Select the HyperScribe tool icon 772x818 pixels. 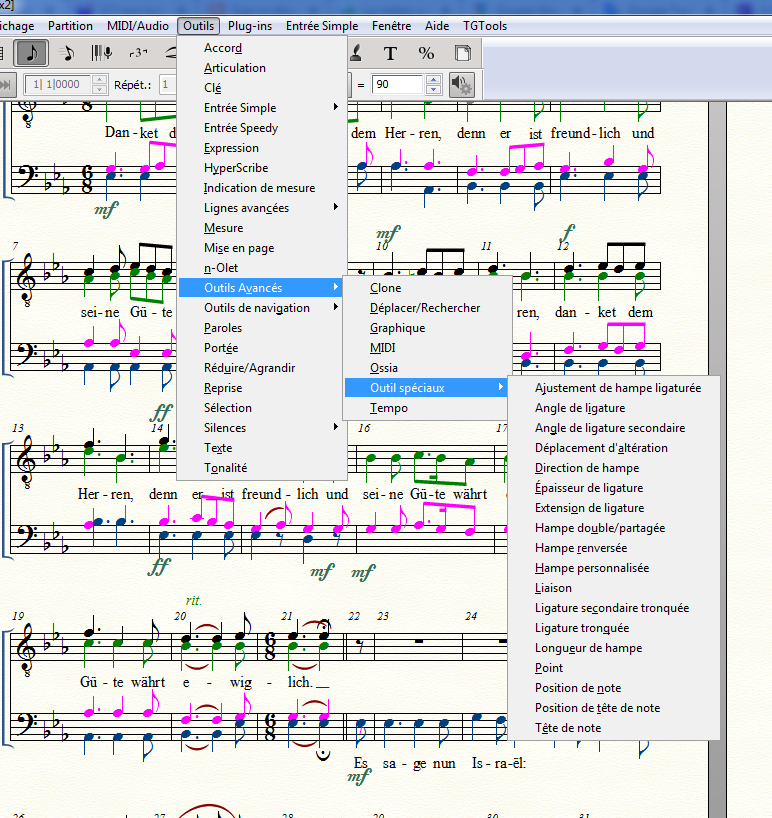click(101, 53)
